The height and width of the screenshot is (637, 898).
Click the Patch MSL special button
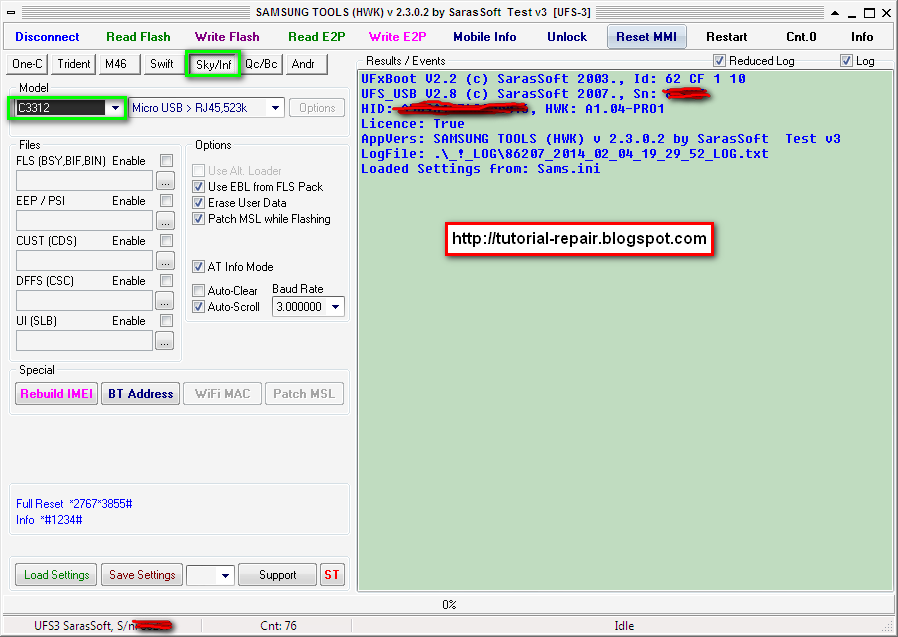pyautogui.click(x=304, y=394)
